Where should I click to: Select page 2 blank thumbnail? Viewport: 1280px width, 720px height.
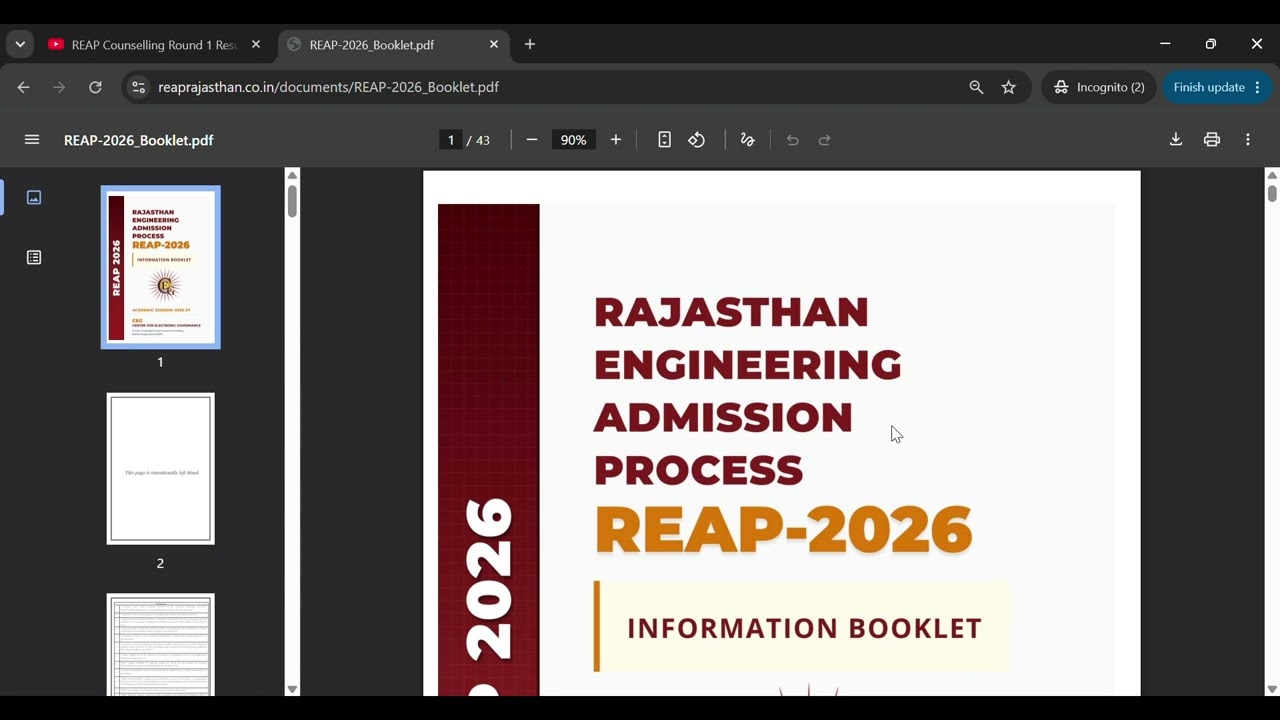tap(160, 469)
